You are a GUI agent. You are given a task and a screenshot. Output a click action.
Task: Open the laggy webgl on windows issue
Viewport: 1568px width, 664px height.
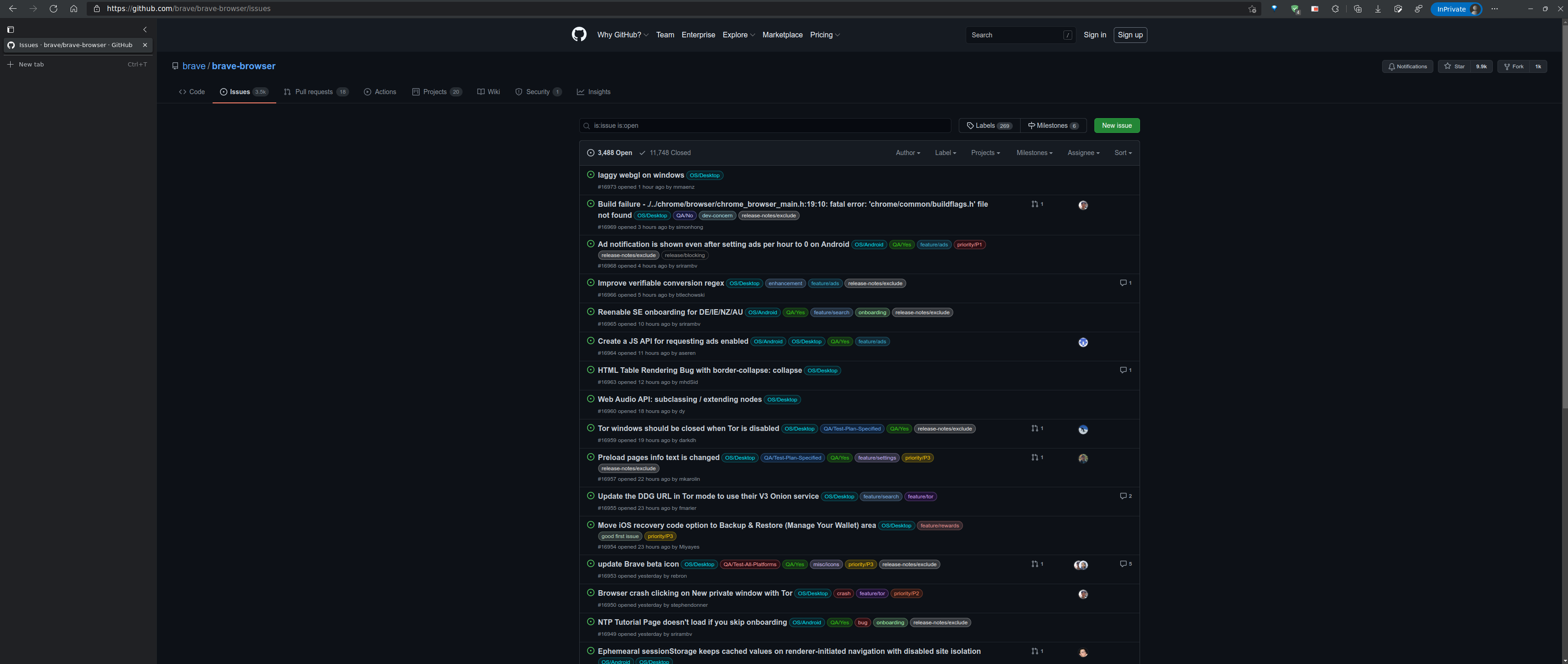[641, 175]
